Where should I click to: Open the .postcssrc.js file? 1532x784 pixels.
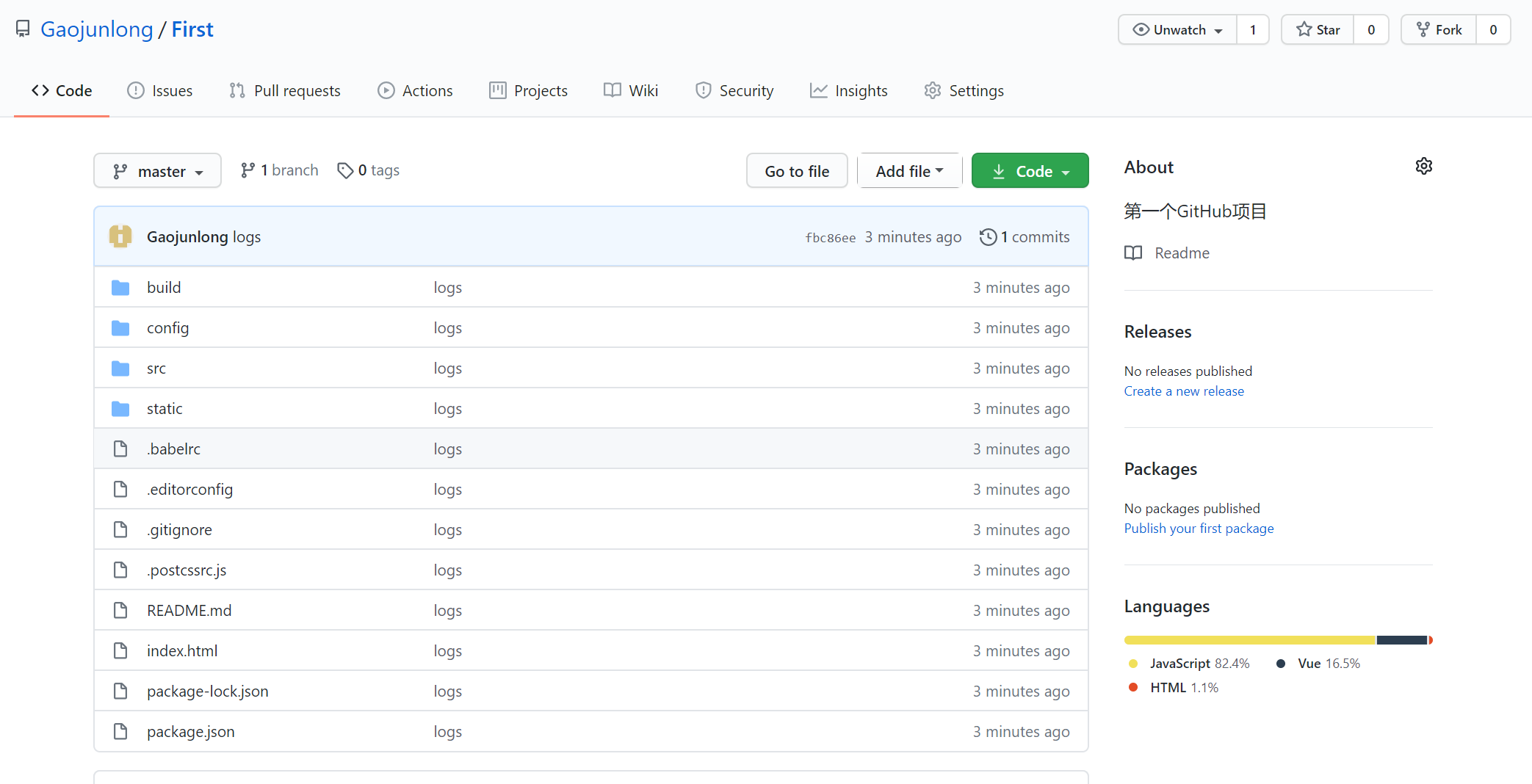[x=187, y=570]
